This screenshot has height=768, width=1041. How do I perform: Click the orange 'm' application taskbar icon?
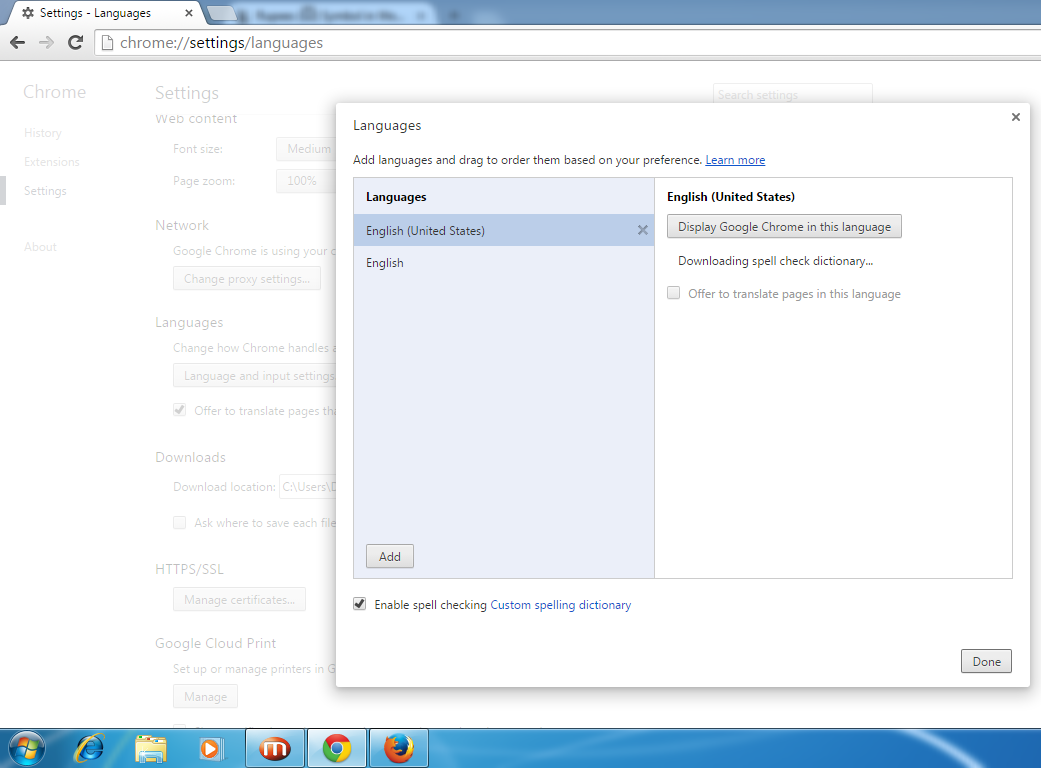coord(275,749)
